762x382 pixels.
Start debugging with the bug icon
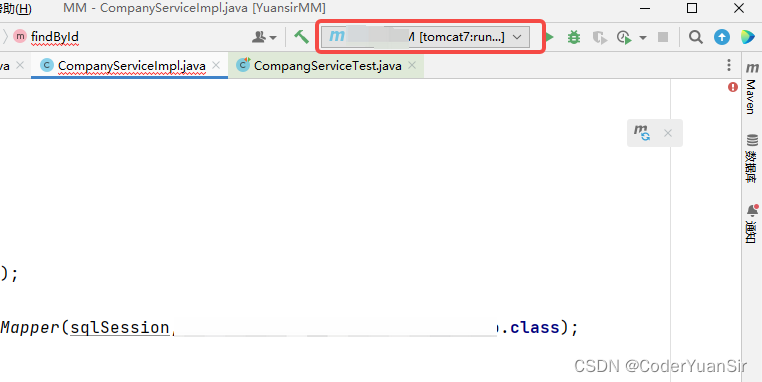(574, 37)
